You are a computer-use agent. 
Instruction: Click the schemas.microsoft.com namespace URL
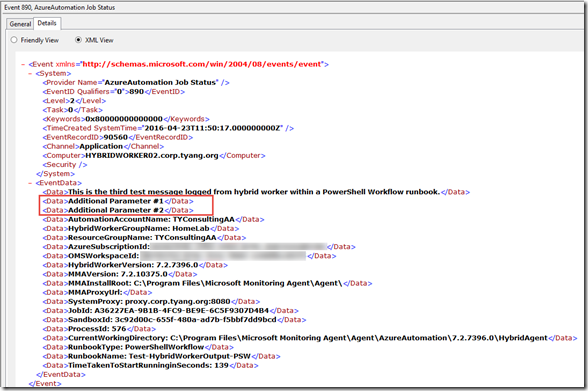pyautogui.click(x=202, y=64)
